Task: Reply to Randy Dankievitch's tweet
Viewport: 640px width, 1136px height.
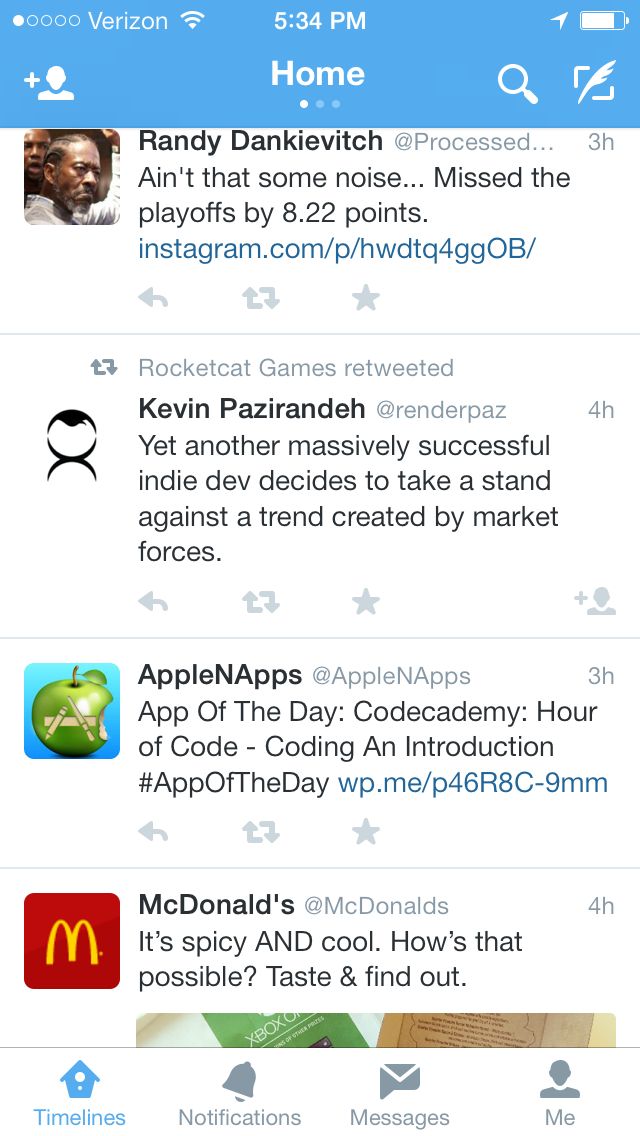Action: [x=153, y=298]
